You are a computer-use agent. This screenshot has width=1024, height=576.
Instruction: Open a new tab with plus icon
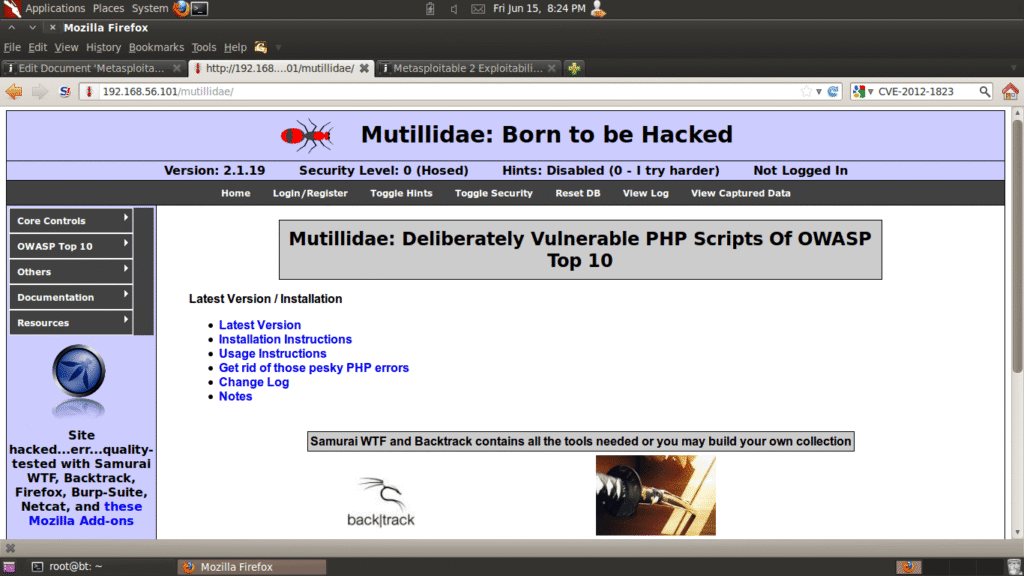click(574, 68)
